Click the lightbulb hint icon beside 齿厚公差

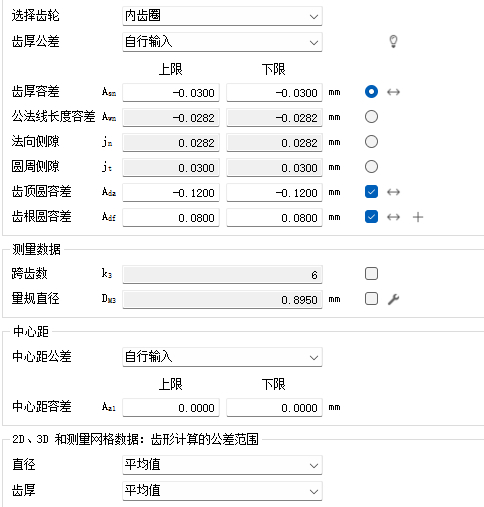pyautogui.click(x=393, y=42)
